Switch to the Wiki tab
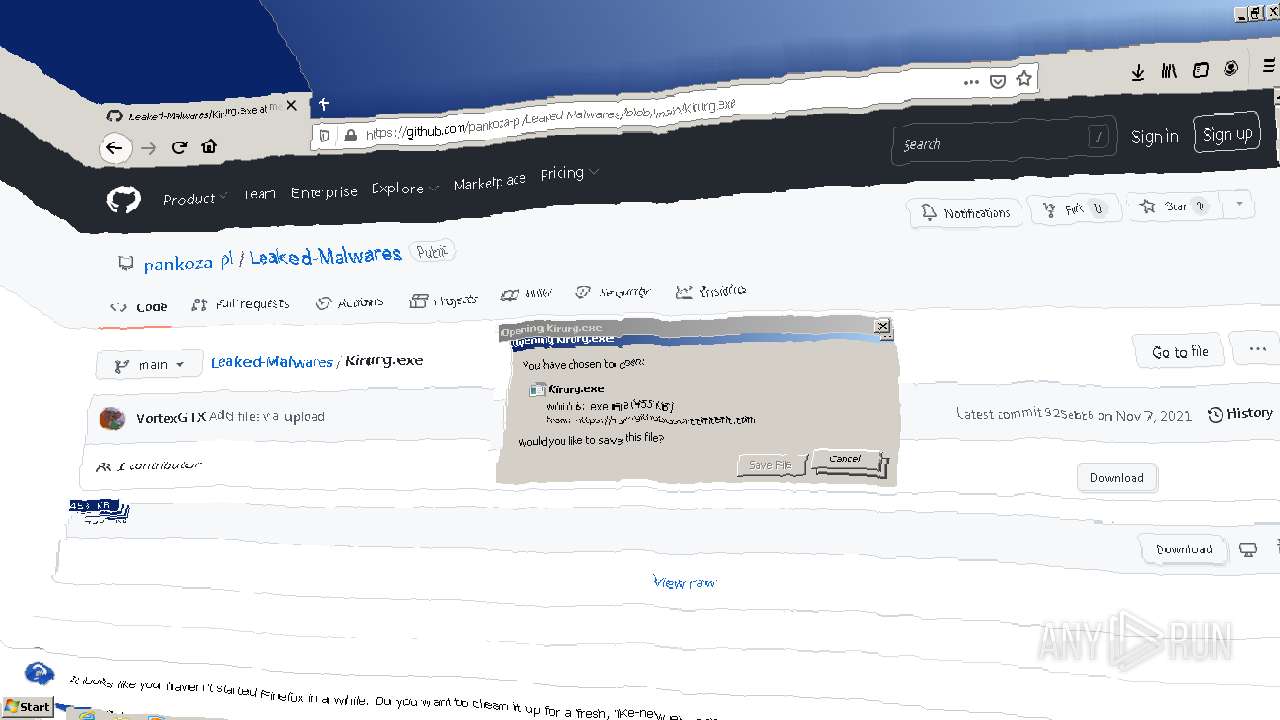Screen dimensions: 1280x720 526,294
